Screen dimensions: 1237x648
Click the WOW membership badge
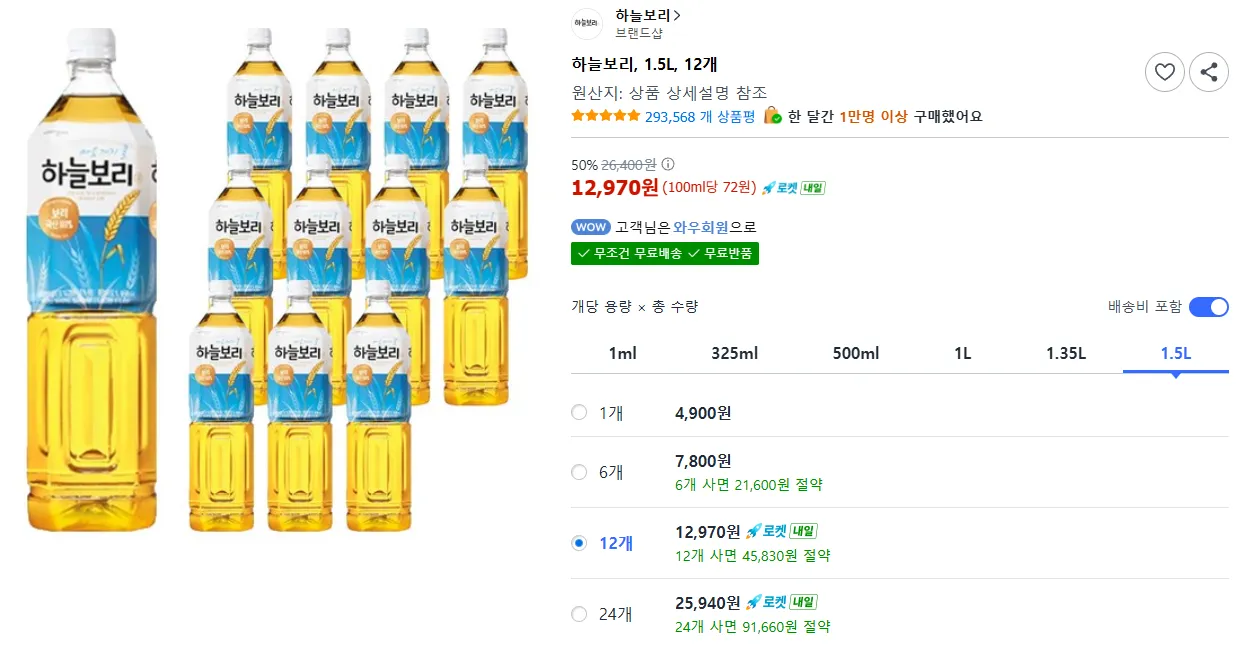pos(590,227)
